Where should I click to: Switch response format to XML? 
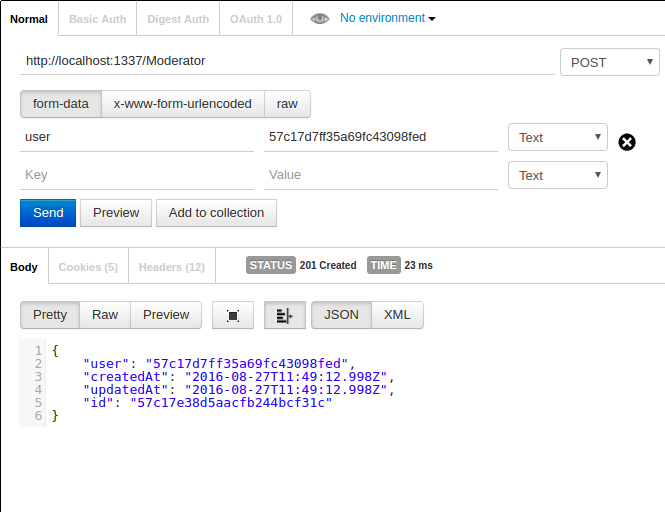(x=397, y=315)
